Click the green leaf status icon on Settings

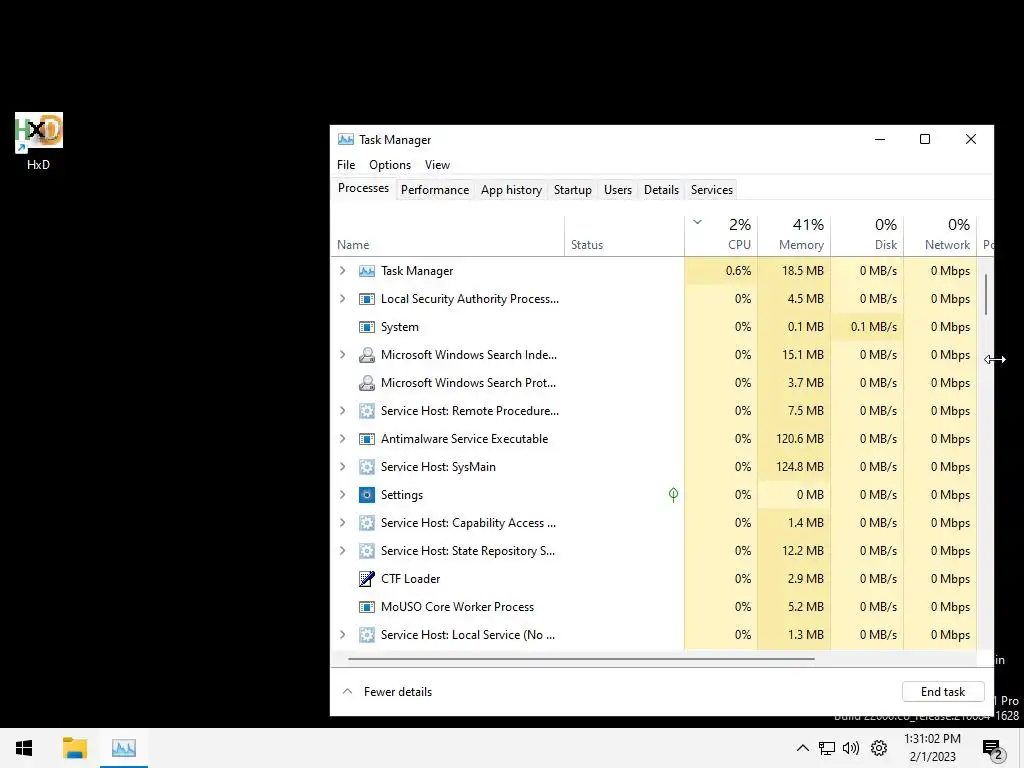pos(673,495)
